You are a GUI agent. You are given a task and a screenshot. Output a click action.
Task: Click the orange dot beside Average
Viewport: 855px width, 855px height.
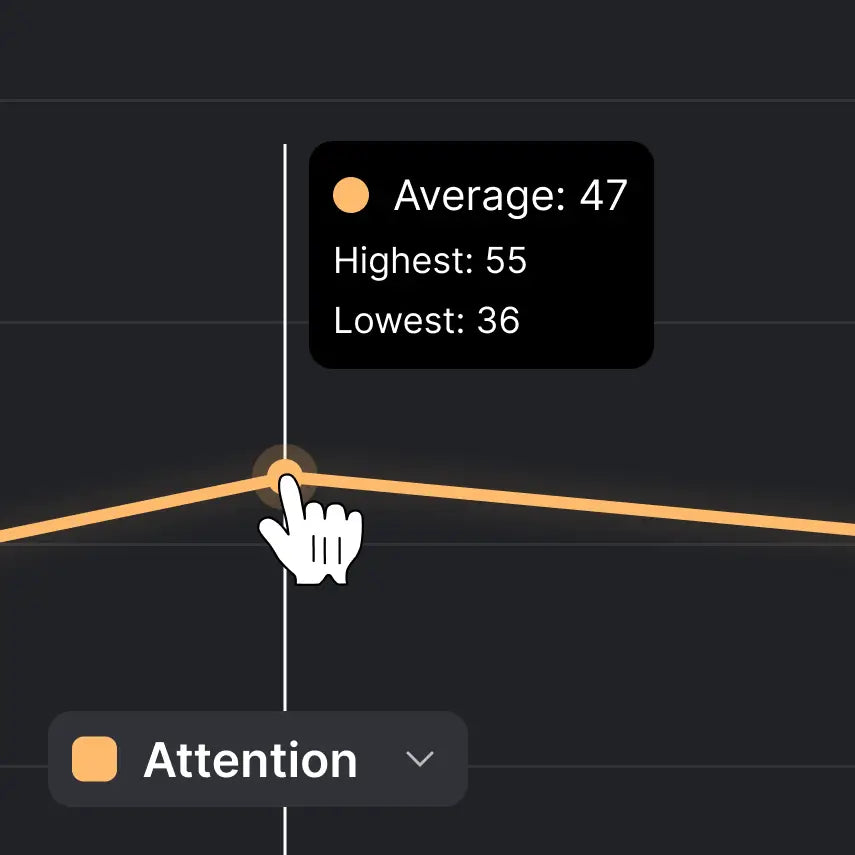click(351, 196)
